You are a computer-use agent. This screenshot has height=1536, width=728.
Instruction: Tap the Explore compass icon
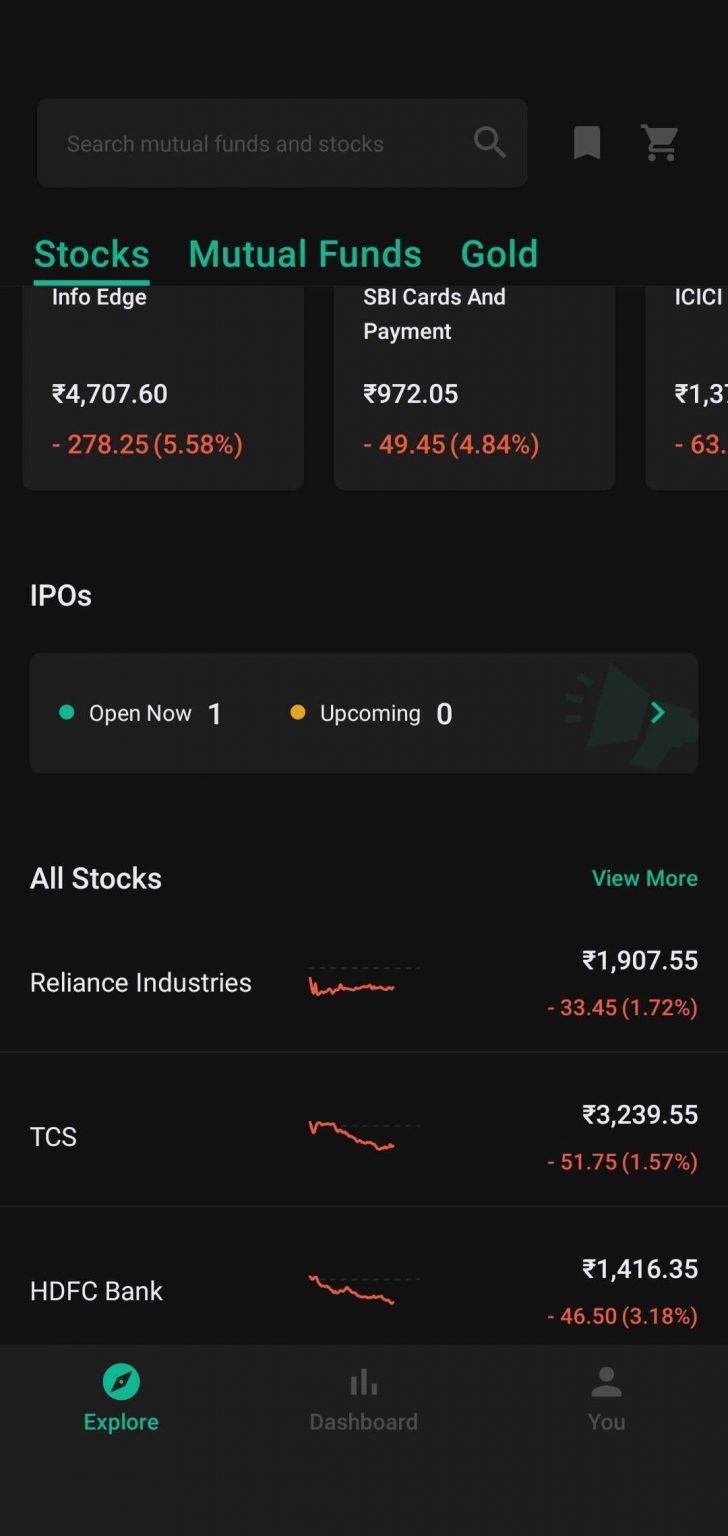click(x=121, y=1383)
